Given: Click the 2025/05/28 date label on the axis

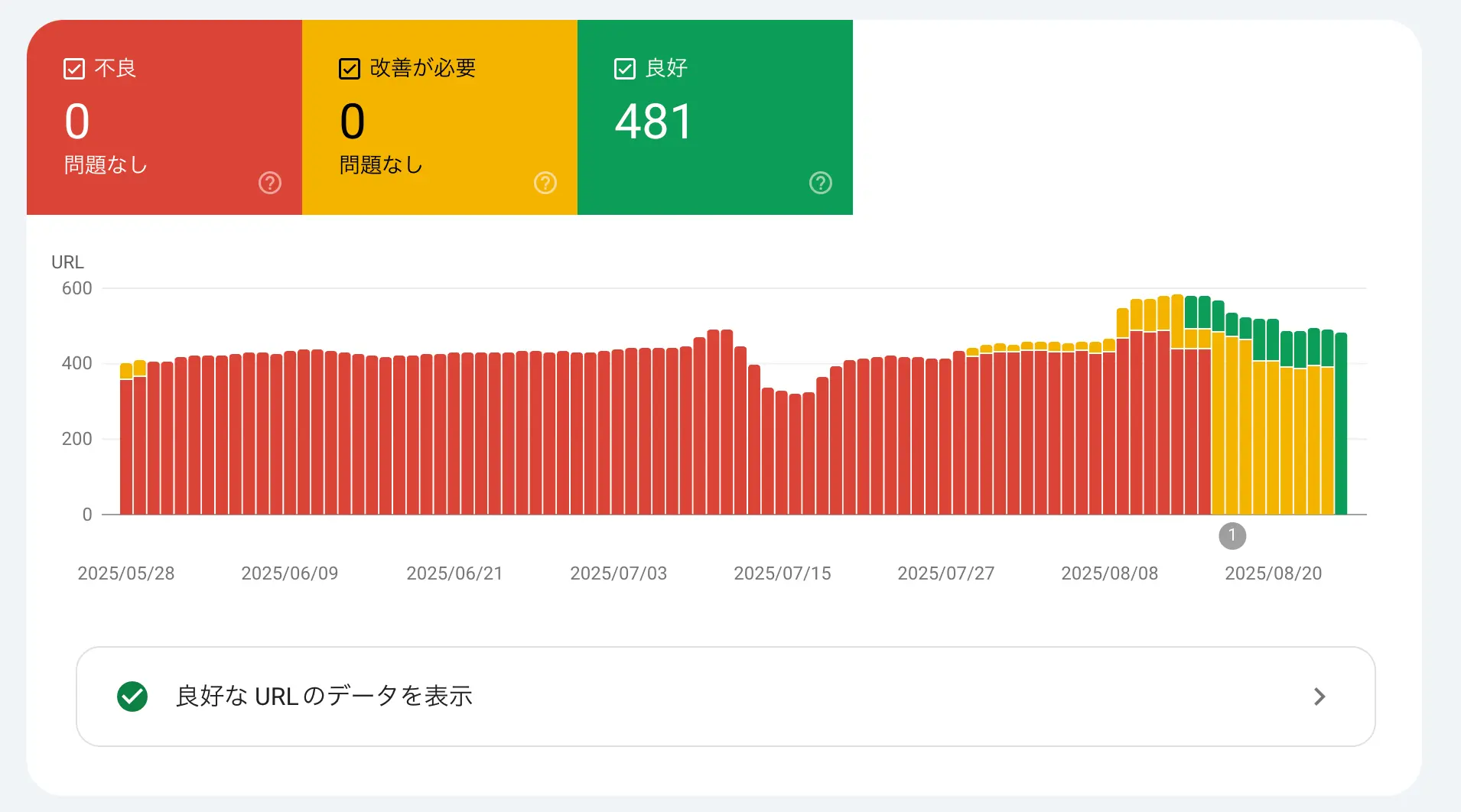Looking at the screenshot, I should (x=126, y=573).
